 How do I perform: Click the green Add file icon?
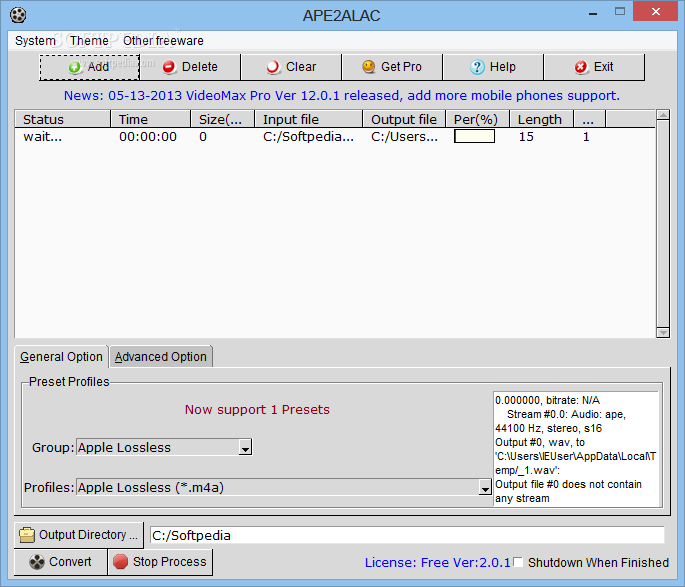click(75, 67)
